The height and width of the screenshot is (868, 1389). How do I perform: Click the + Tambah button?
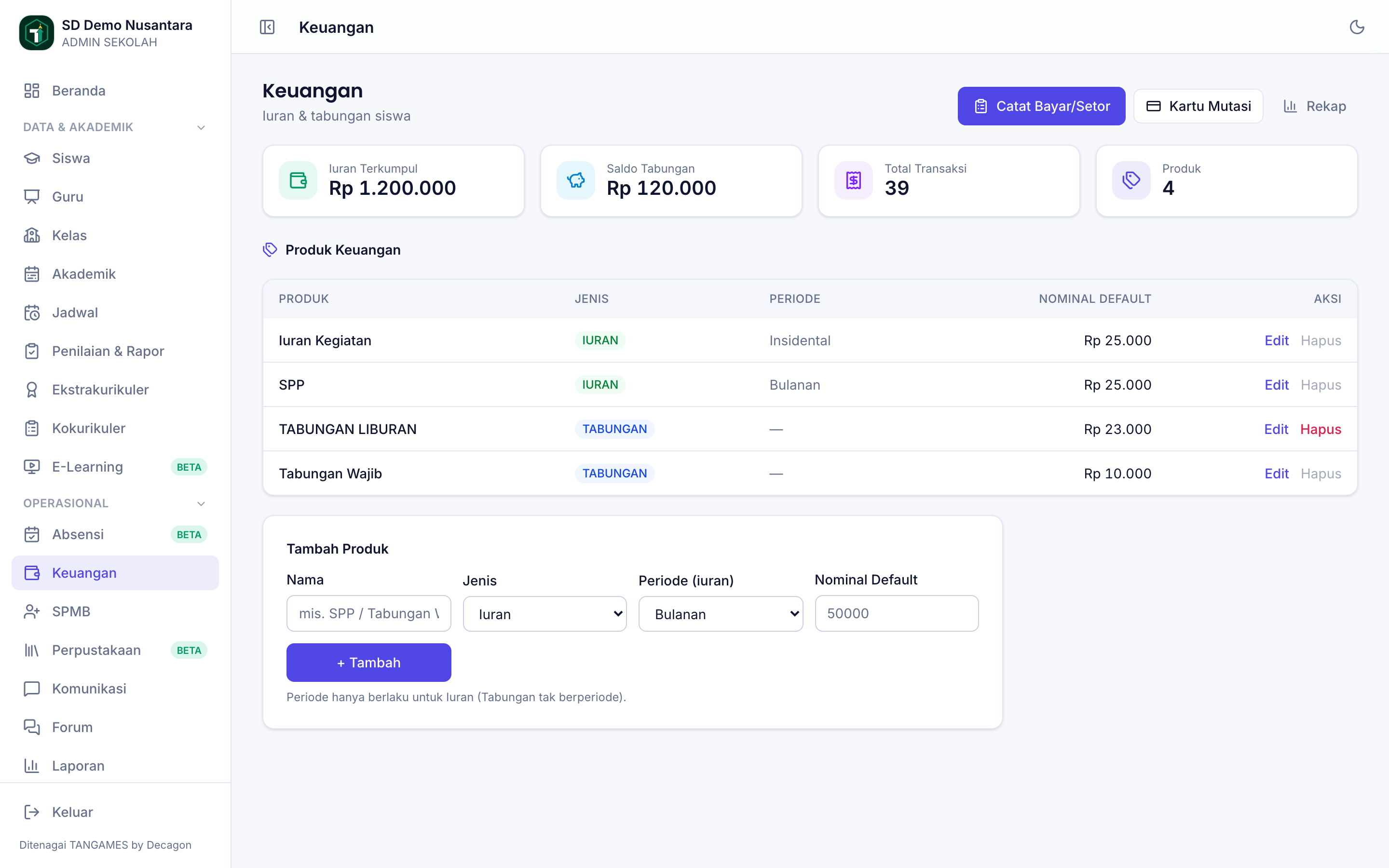[x=368, y=663]
